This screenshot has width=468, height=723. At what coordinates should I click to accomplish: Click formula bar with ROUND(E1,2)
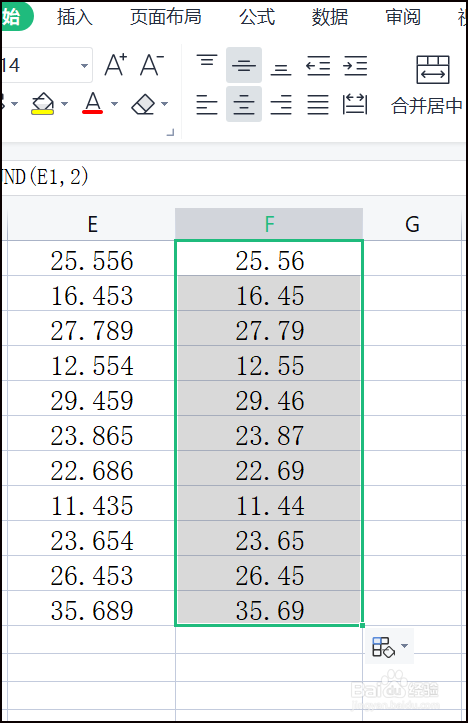click(233, 177)
